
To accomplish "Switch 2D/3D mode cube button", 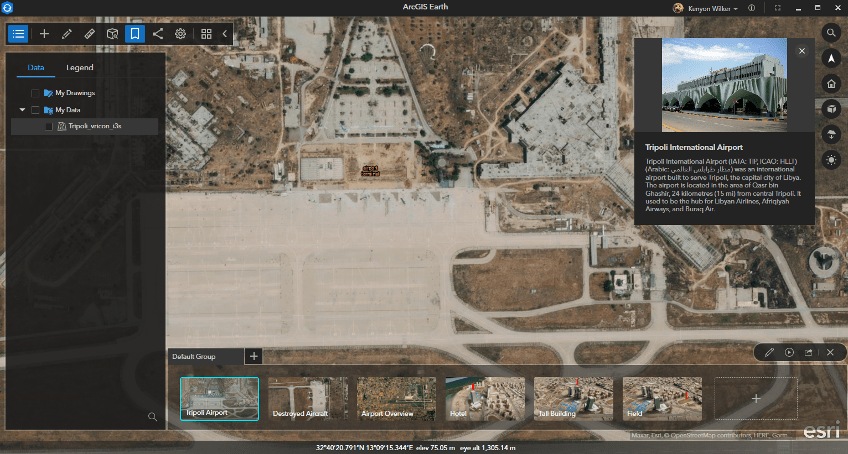I will pyautogui.click(x=831, y=109).
